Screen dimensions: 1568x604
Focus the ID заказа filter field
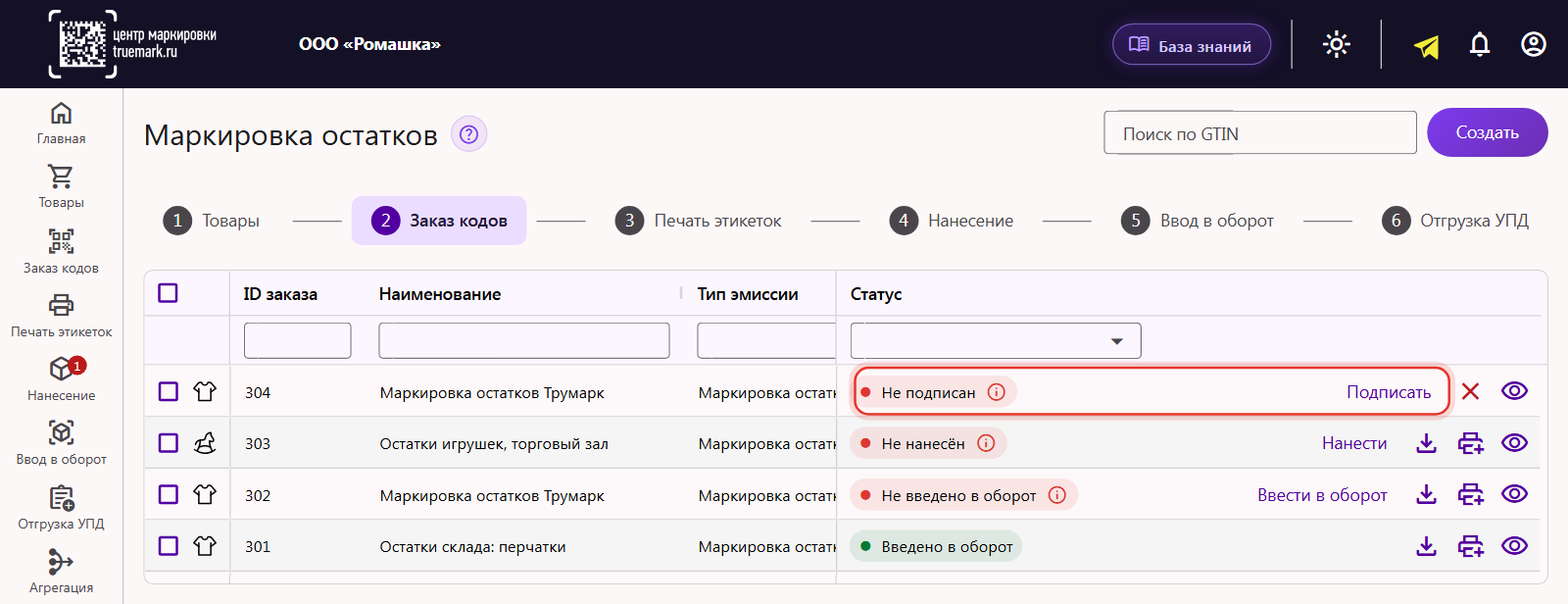tap(298, 340)
